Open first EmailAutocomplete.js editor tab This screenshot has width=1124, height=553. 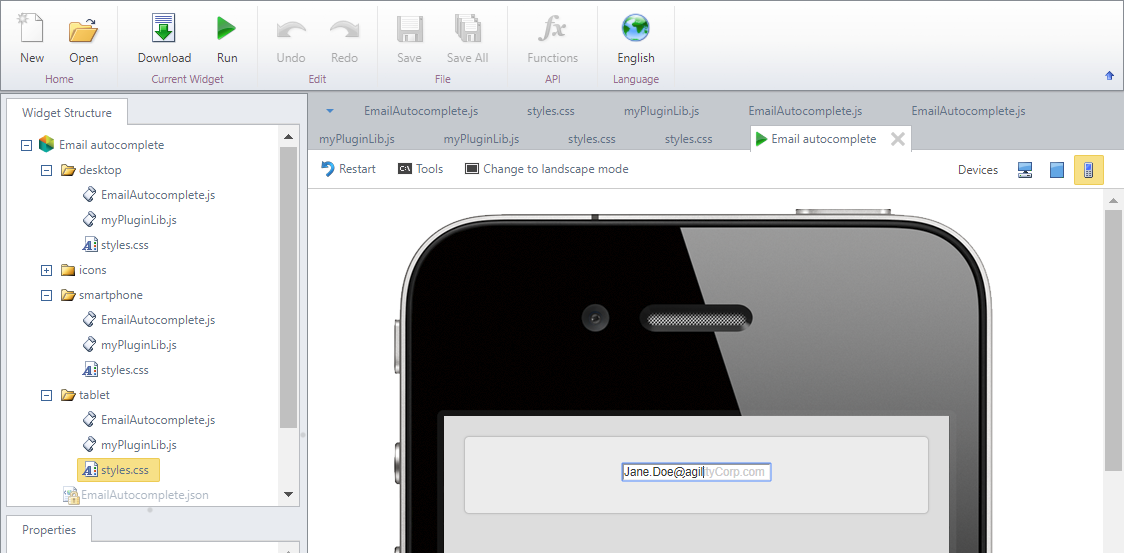tap(421, 111)
